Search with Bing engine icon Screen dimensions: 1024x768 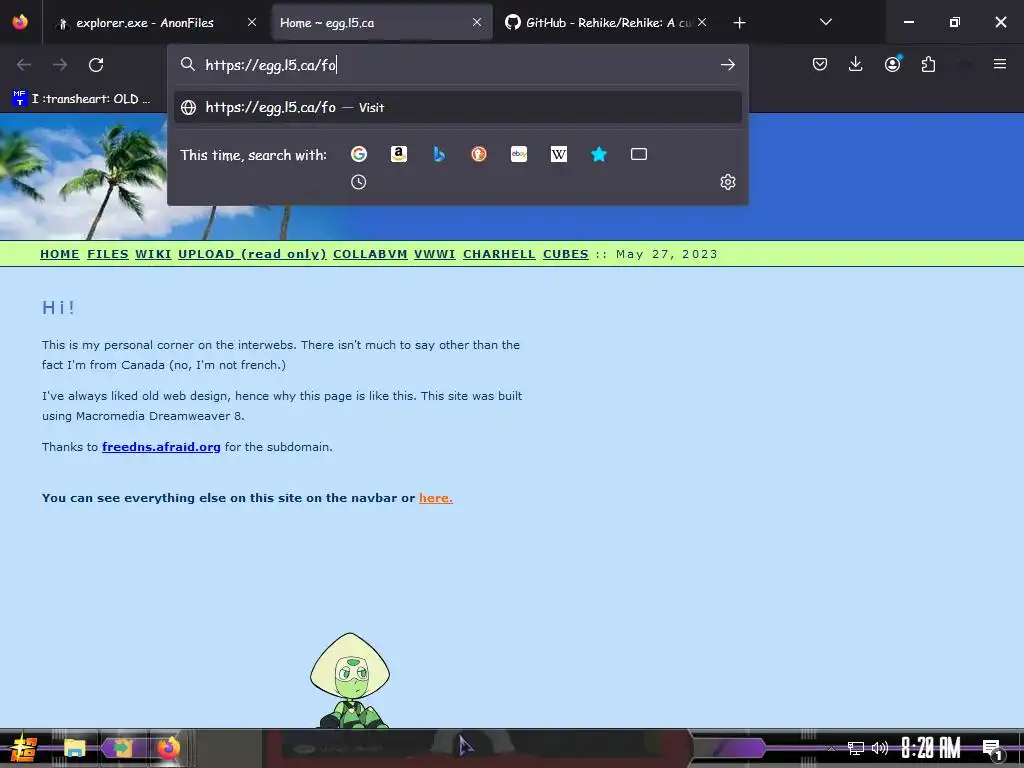click(x=439, y=154)
